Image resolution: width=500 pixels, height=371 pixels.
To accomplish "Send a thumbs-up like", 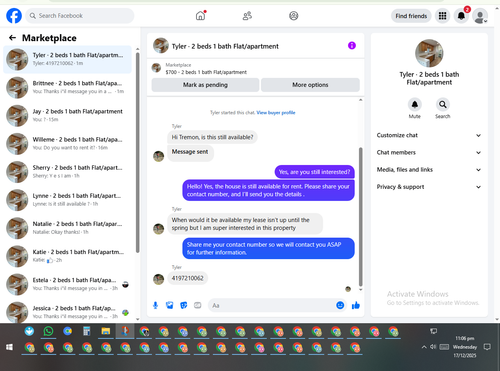I will pyautogui.click(x=356, y=305).
